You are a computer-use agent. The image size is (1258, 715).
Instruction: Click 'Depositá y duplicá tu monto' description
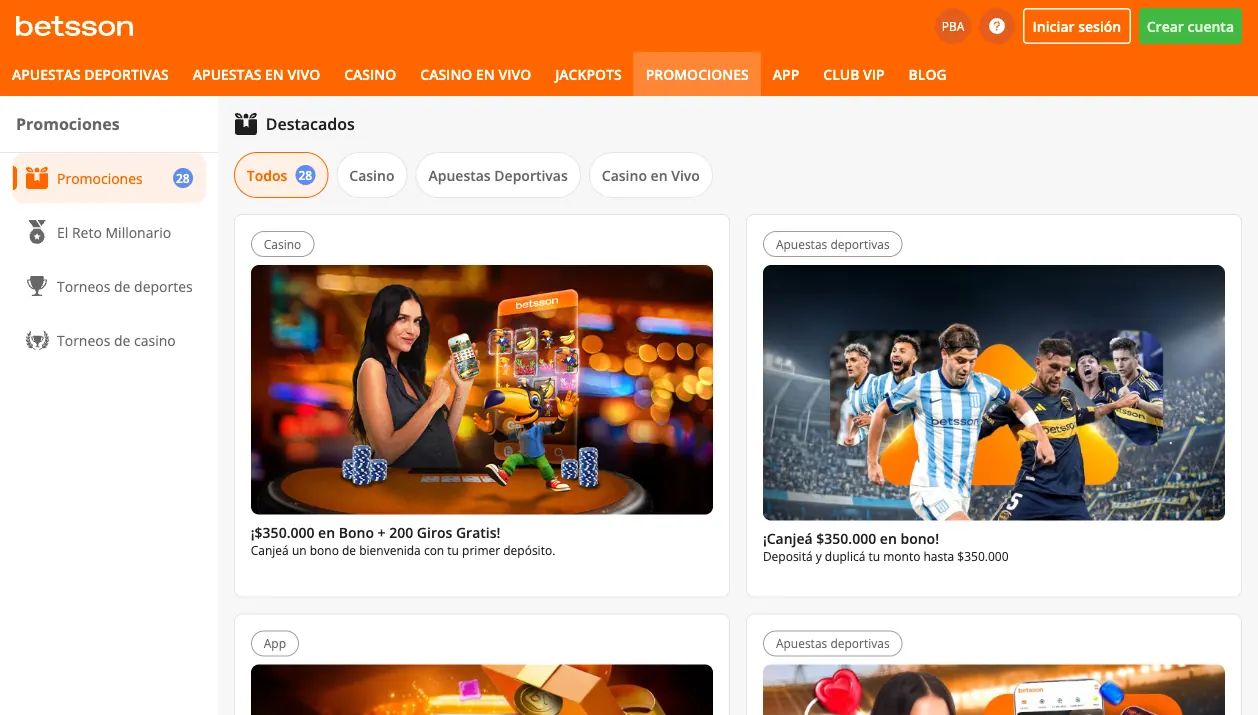coord(885,556)
